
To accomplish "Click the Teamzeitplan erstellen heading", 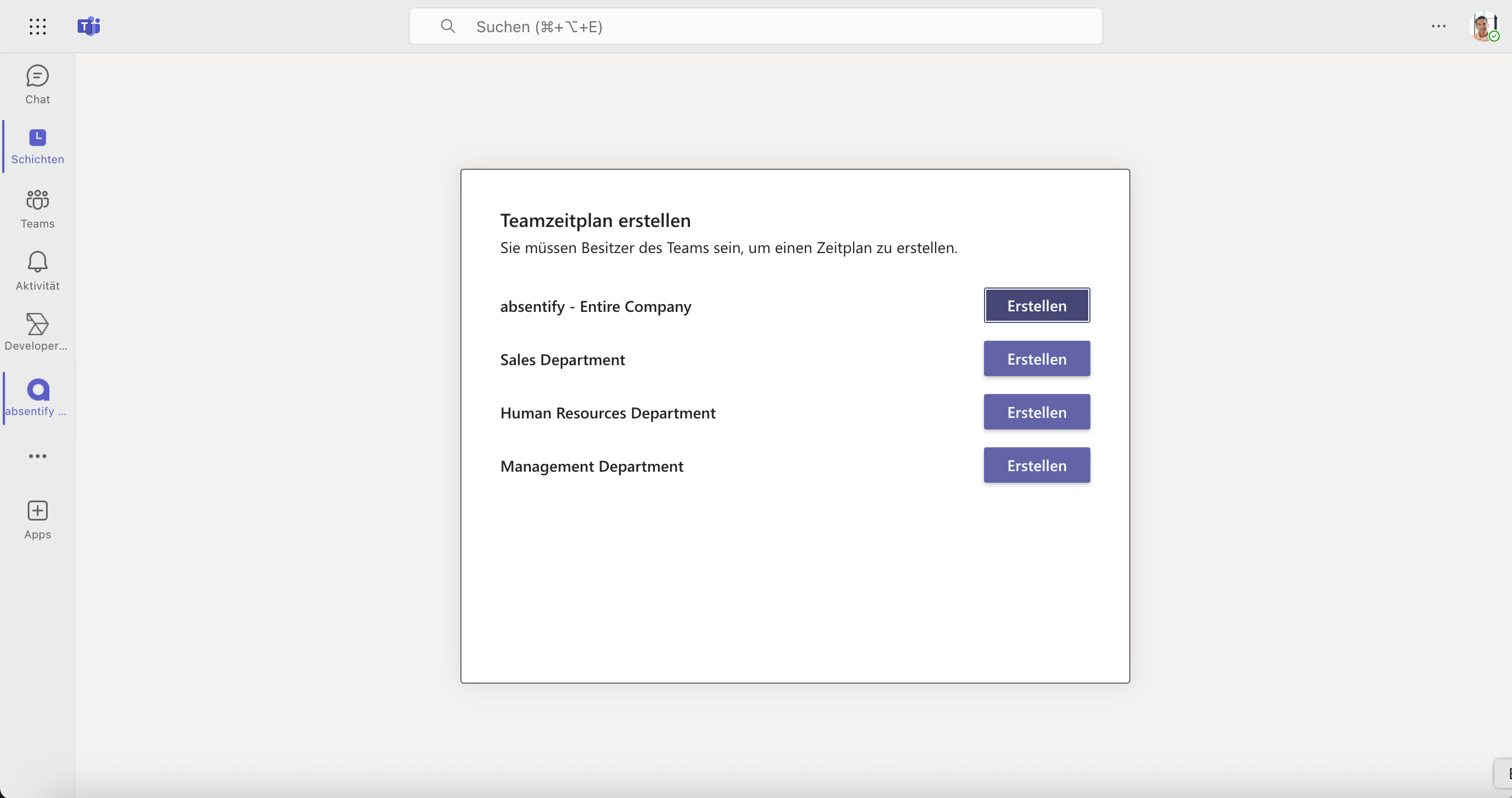I will coord(595,220).
